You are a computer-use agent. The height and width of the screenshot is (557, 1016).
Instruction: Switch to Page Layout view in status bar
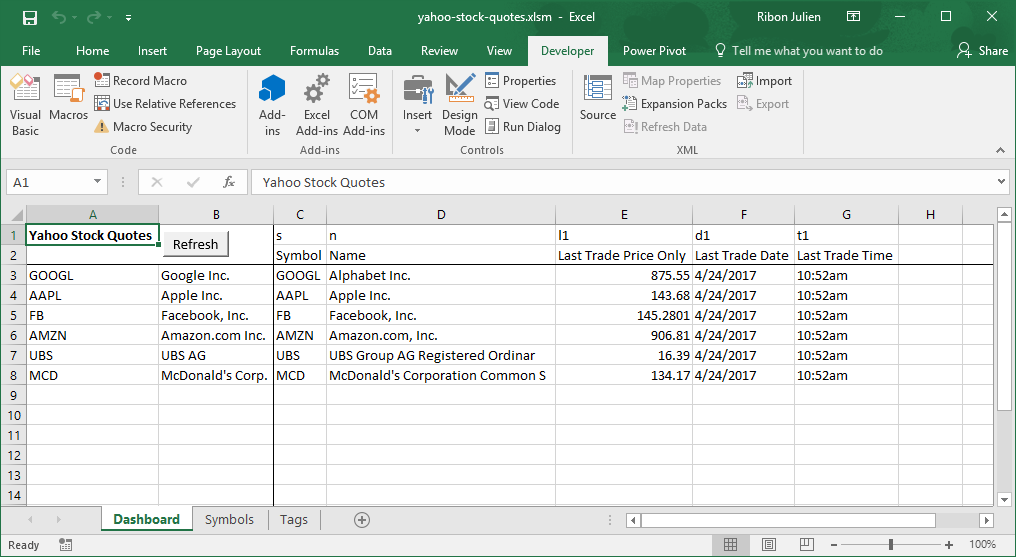click(x=768, y=545)
